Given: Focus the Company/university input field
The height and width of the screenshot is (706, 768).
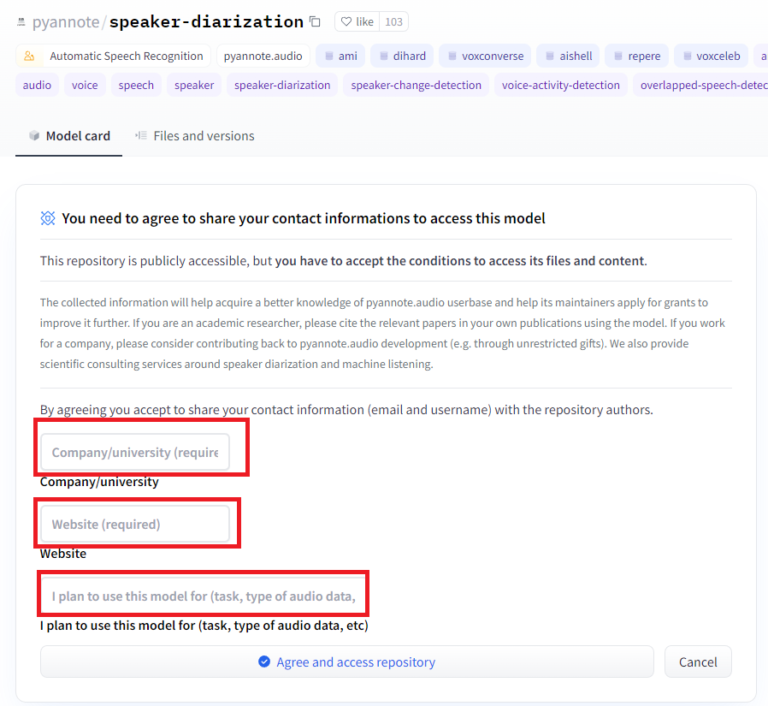Looking at the screenshot, I should 135,452.
